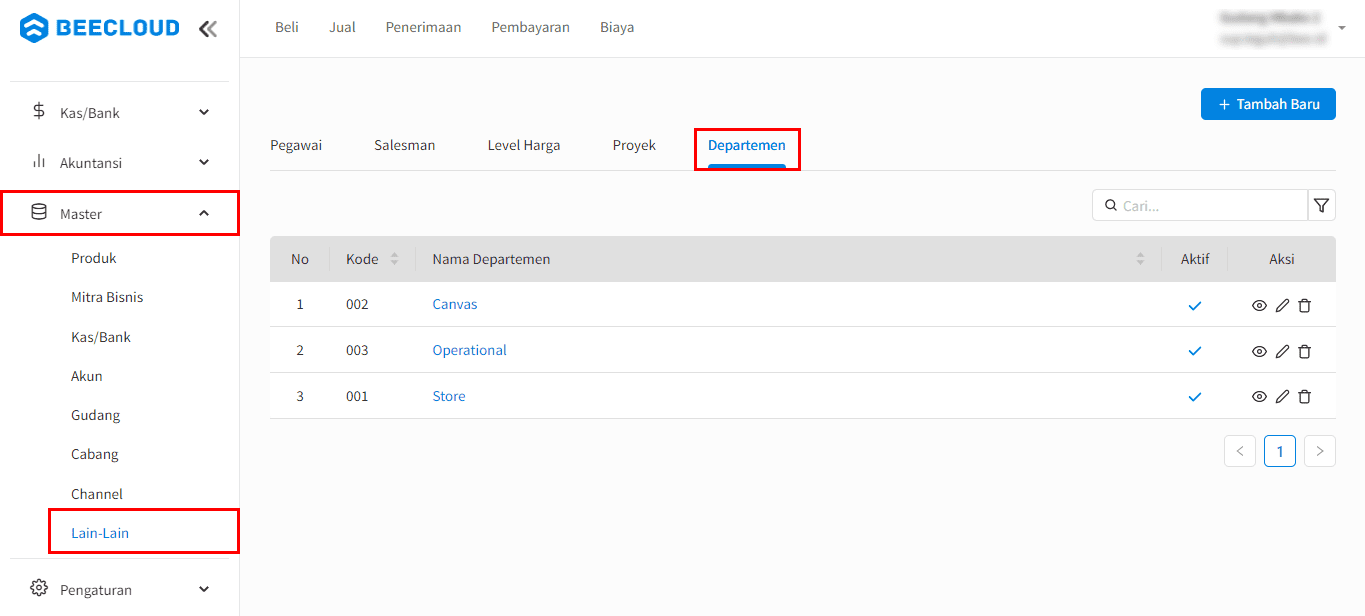Viewport: 1365px width, 616px height.
Task: Collapse the sidebar using double-chevron icon
Action: point(207,29)
